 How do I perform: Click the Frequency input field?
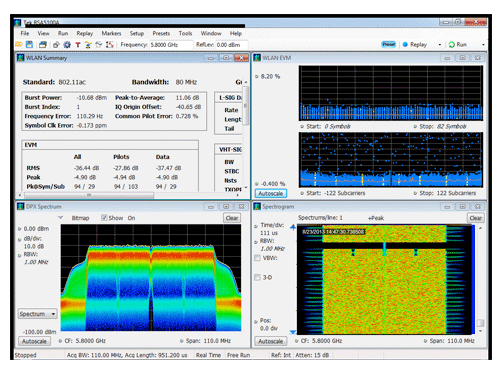(x=171, y=45)
